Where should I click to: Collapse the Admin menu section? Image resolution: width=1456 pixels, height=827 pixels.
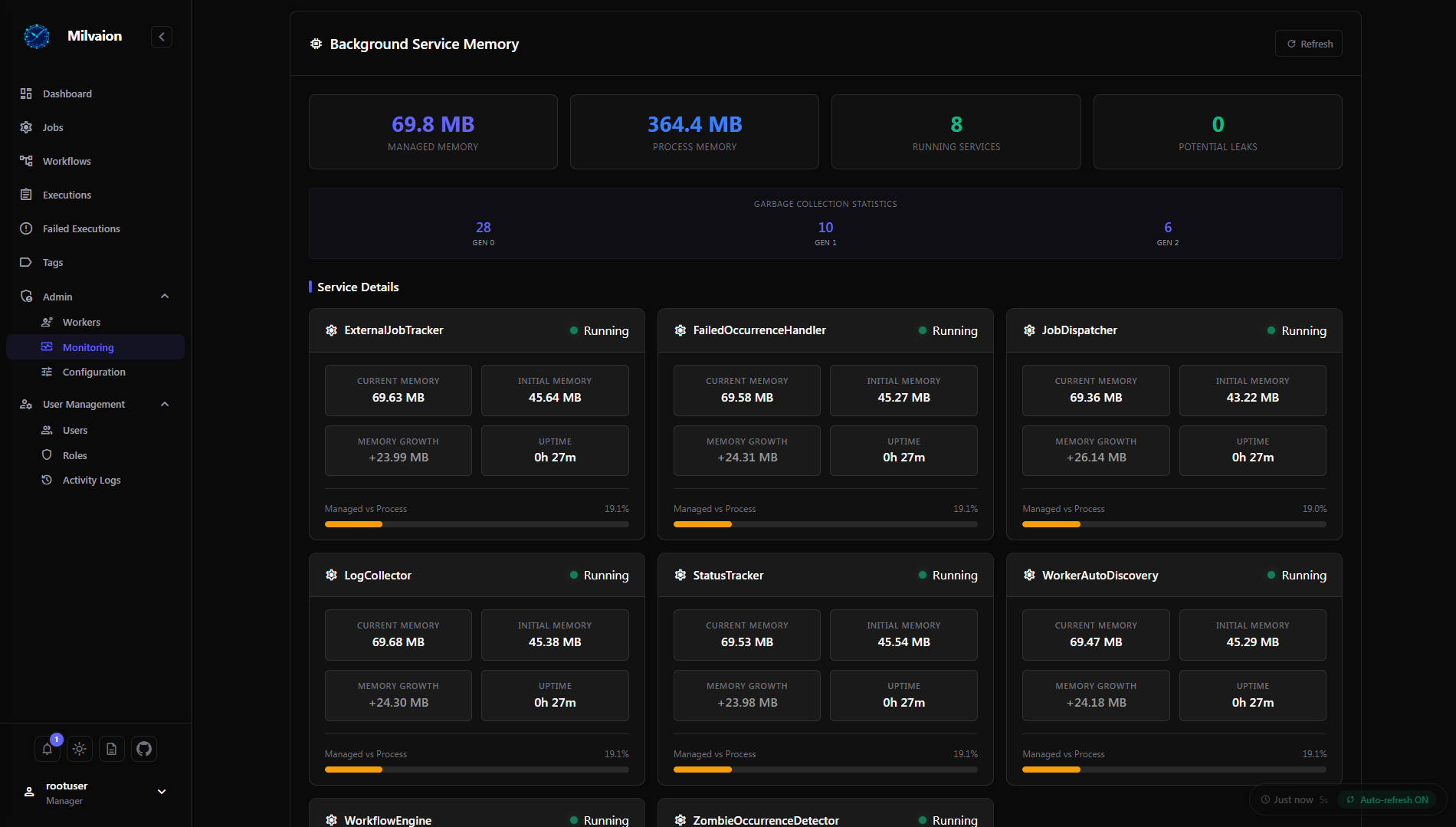click(165, 297)
